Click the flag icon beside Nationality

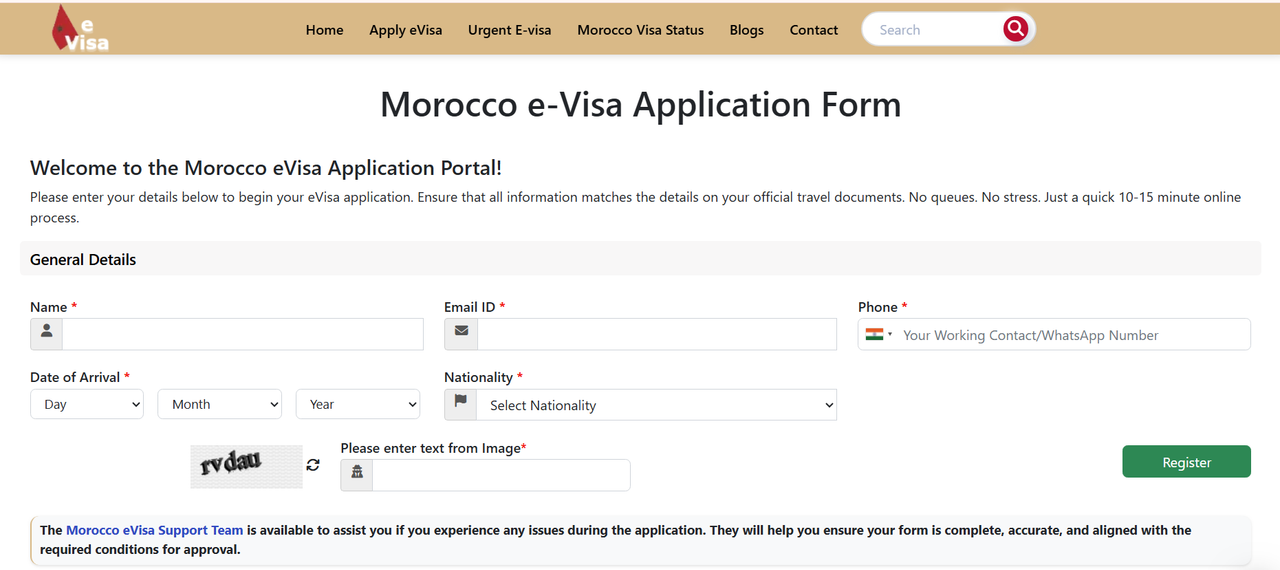[460, 404]
